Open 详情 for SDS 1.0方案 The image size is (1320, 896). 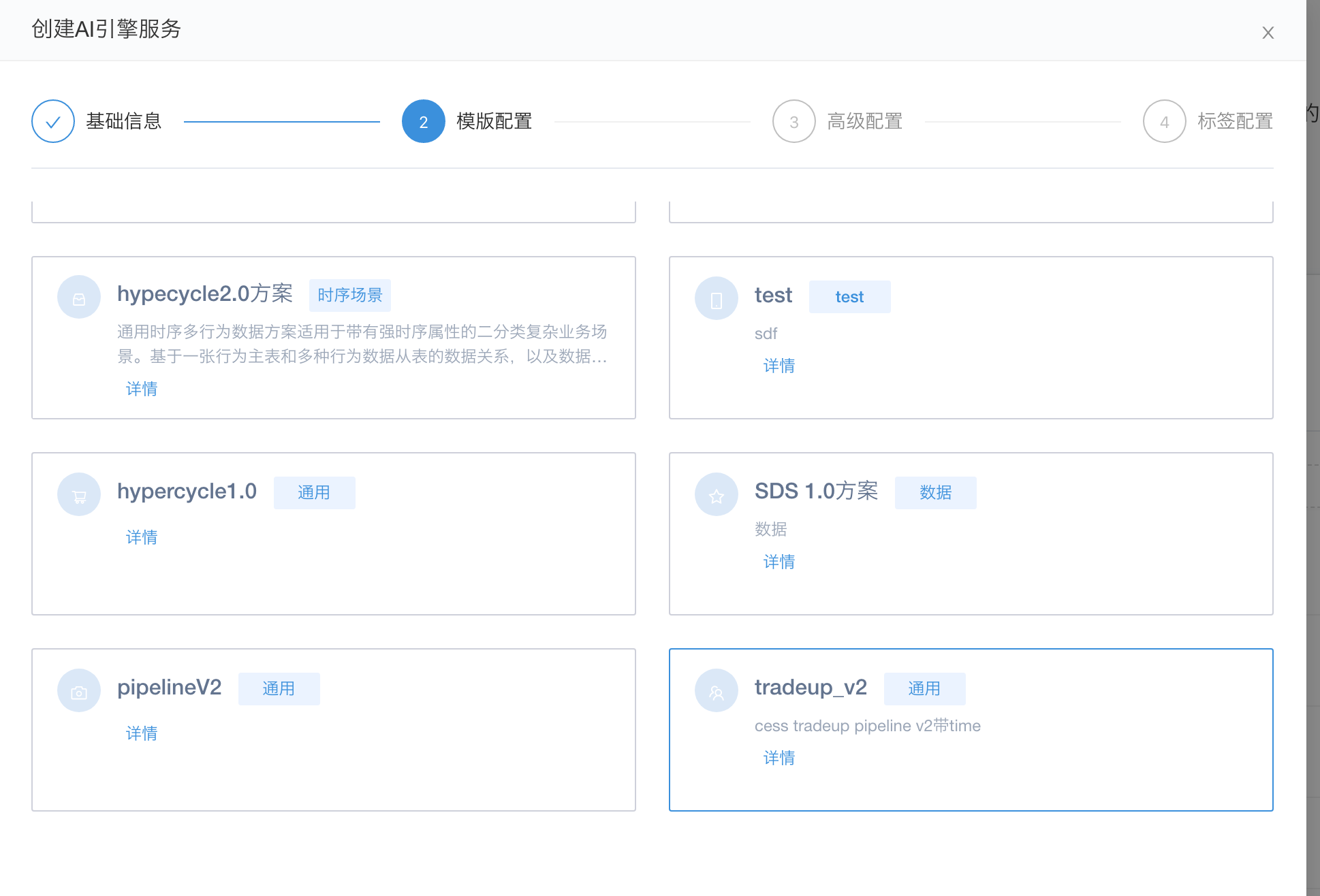pyautogui.click(x=779, y=562)
